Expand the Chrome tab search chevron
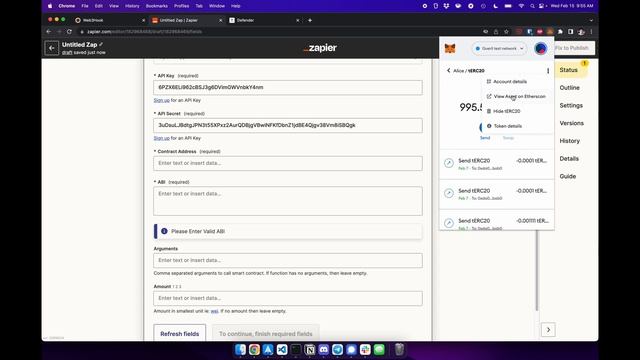Image resolution: width=640 pixels, height=360 pixels. [x=591, y=20]
